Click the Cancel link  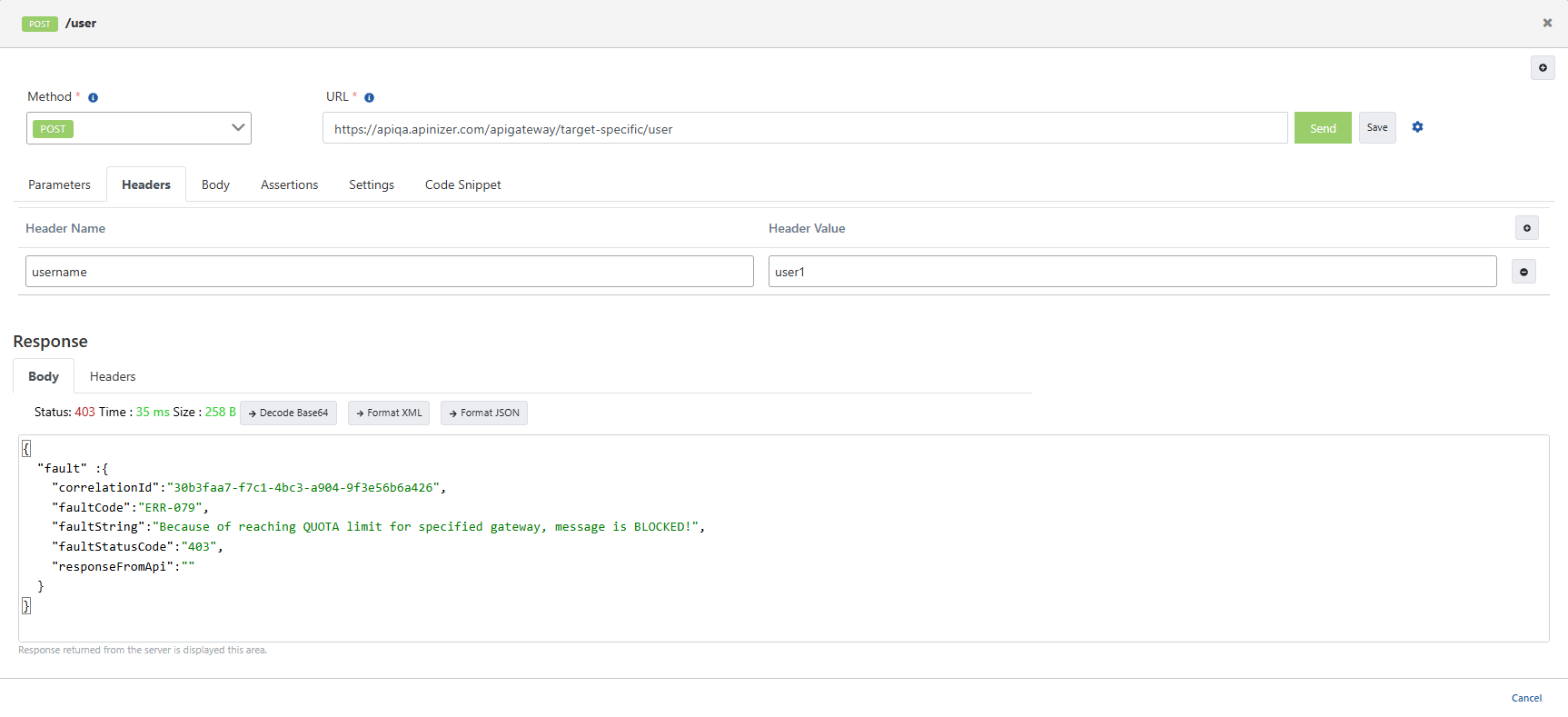pyautogui.click(x=1526, y=698)
